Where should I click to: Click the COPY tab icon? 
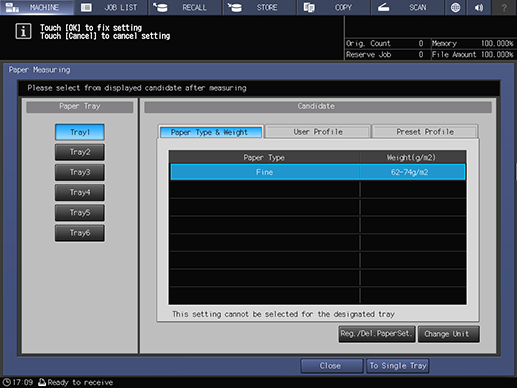(309, 7)
